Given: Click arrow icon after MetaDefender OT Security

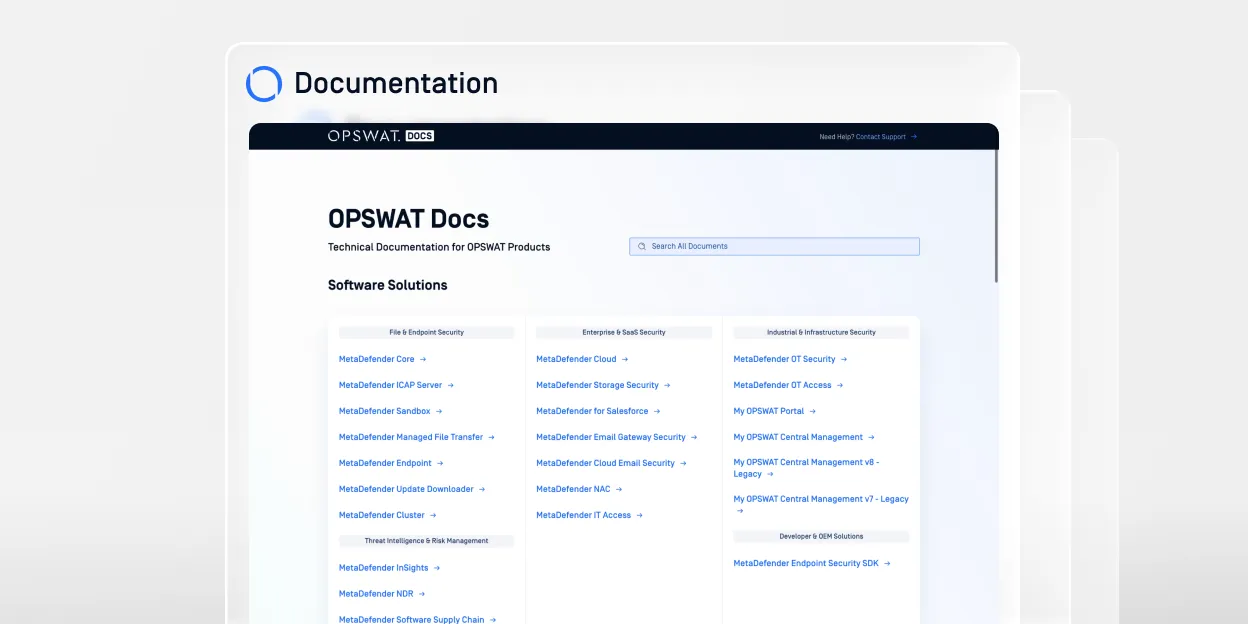Looking at the screenshot, I should tap(844, 359).
